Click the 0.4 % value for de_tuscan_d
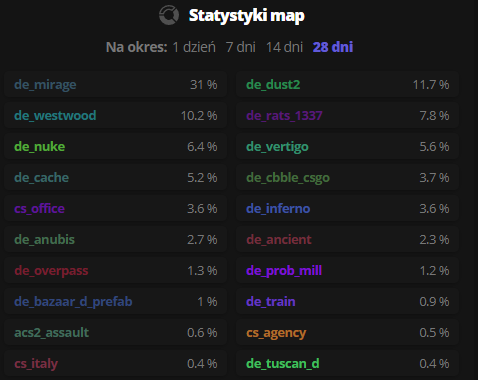The width and height of the screenshot is (478, 380). tap(434, 364)
